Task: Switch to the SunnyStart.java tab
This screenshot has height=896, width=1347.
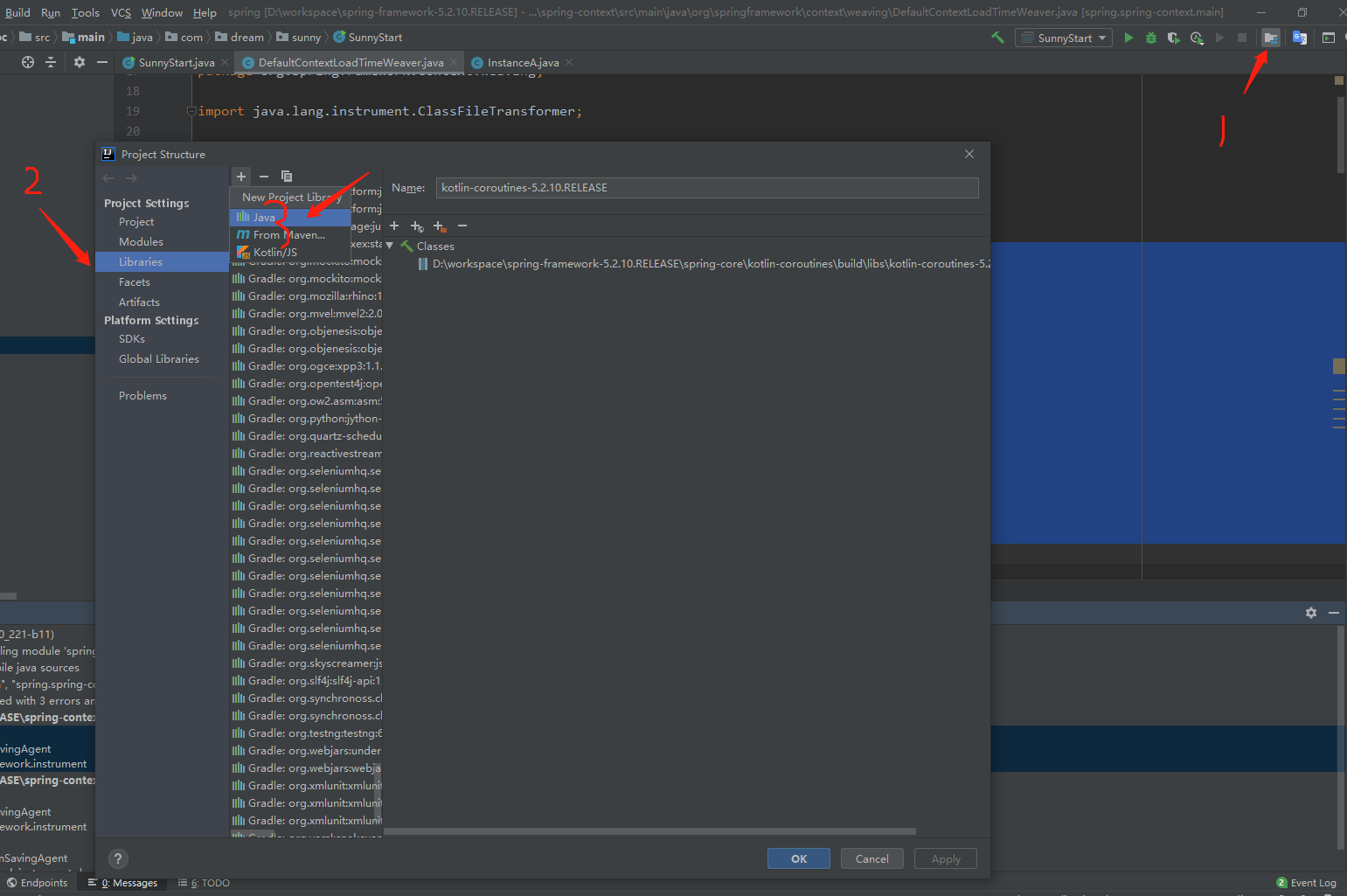Action: (176, 62)
